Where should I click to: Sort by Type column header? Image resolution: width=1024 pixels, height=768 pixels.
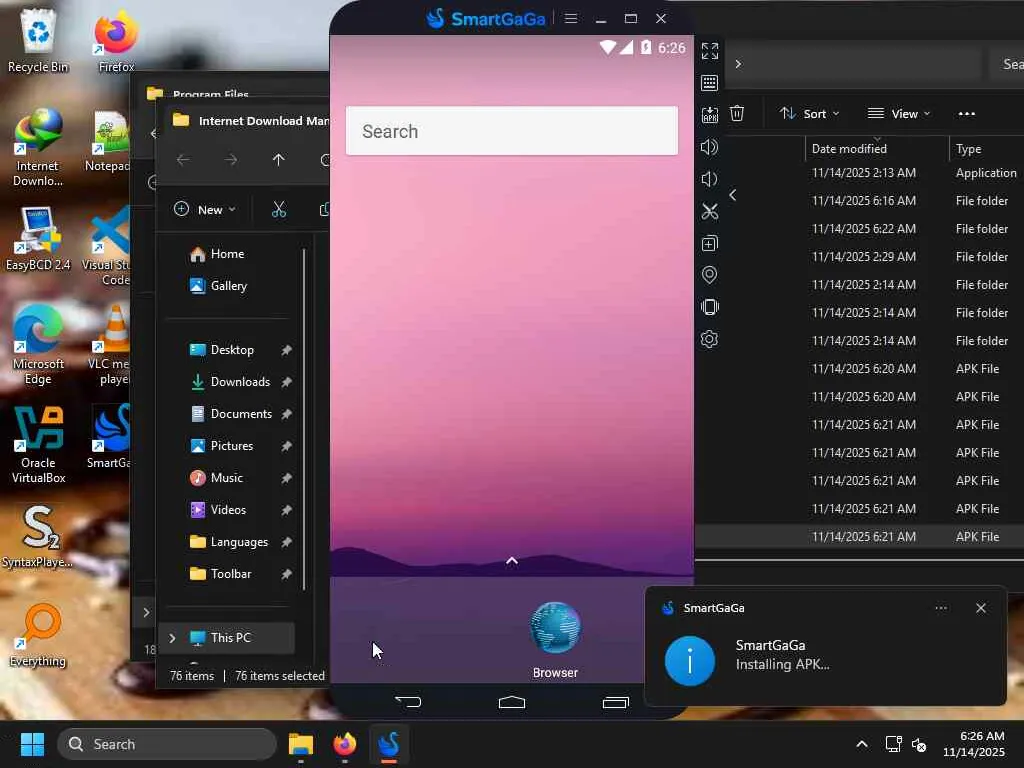pos(968,149)
